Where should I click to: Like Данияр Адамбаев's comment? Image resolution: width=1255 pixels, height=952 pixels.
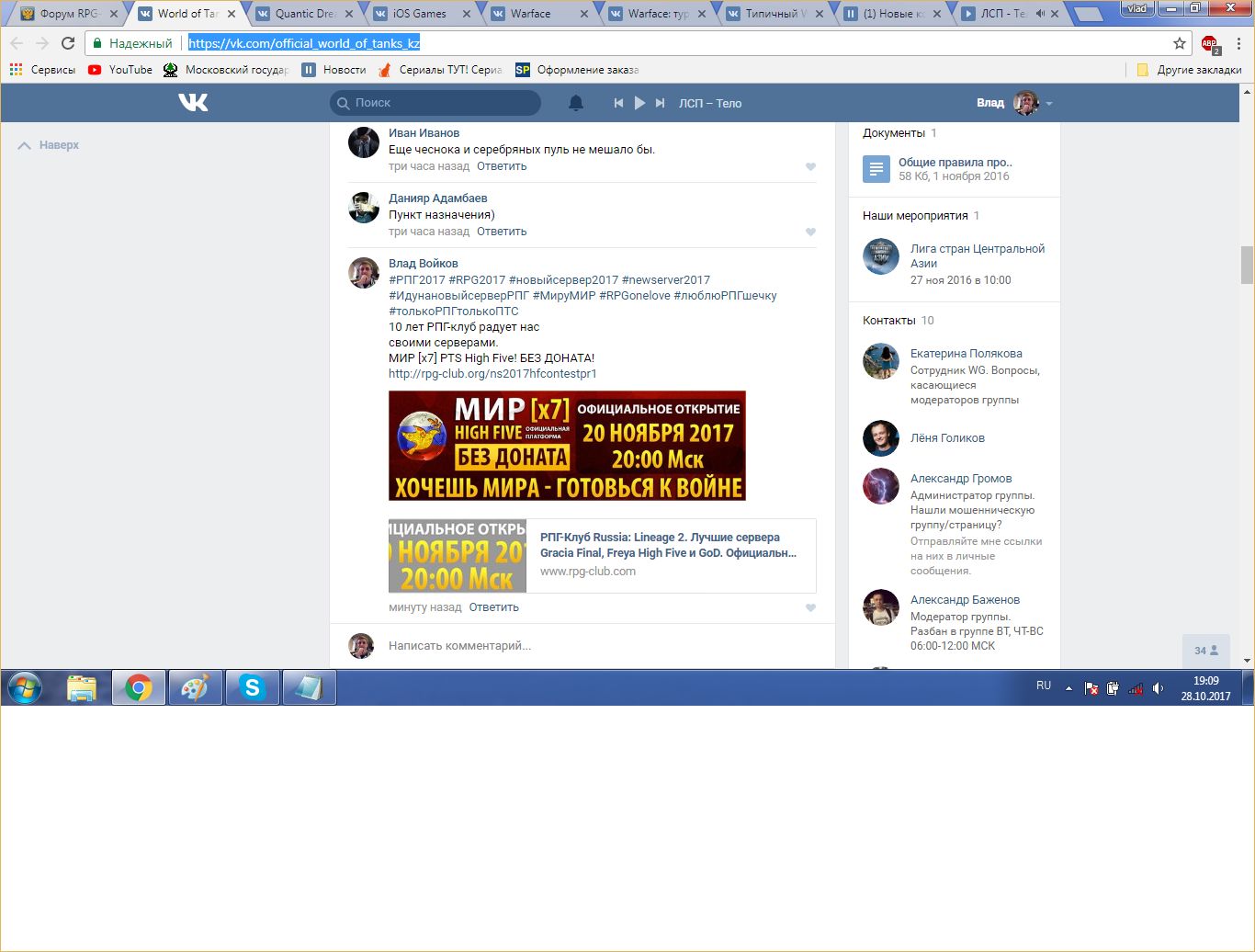pyautogui.click(x=810, y=232)
